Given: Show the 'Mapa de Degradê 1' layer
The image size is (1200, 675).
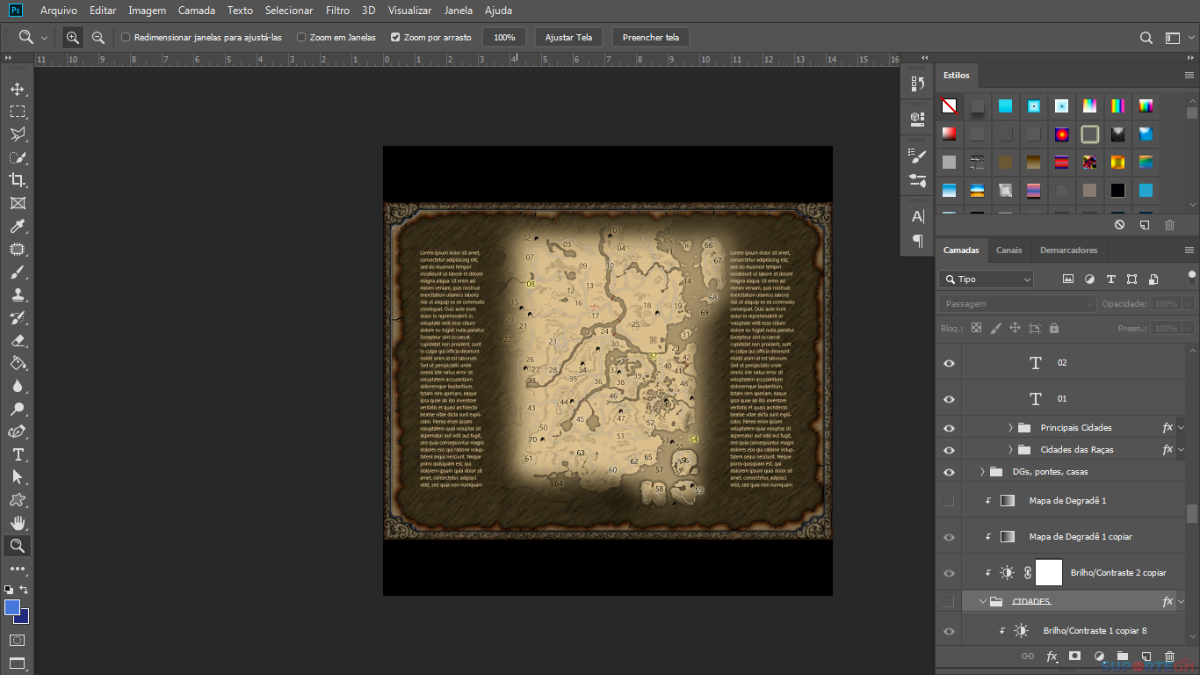Looking at the screenshot, I should (949, 500).
